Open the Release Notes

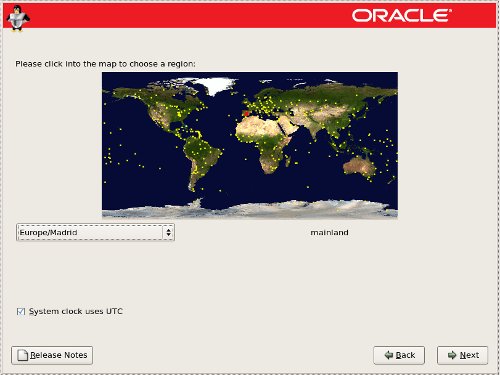(x=52, y=355)
